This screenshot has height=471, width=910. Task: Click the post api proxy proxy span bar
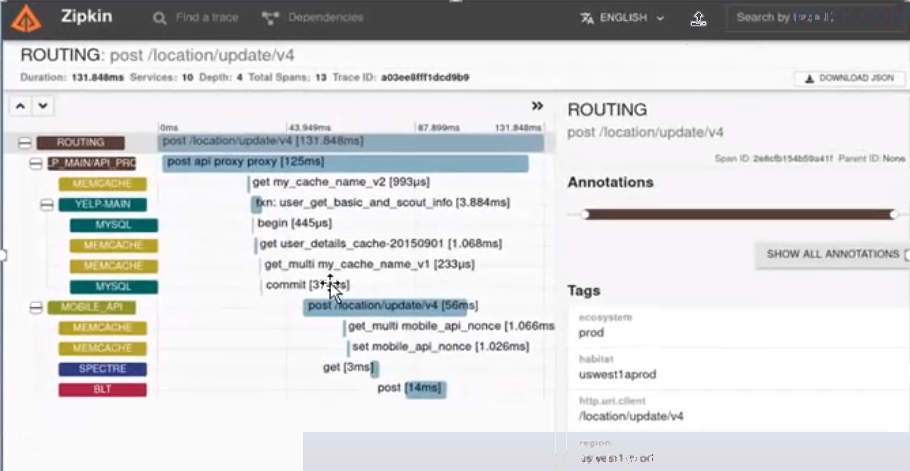coord(345,163)
